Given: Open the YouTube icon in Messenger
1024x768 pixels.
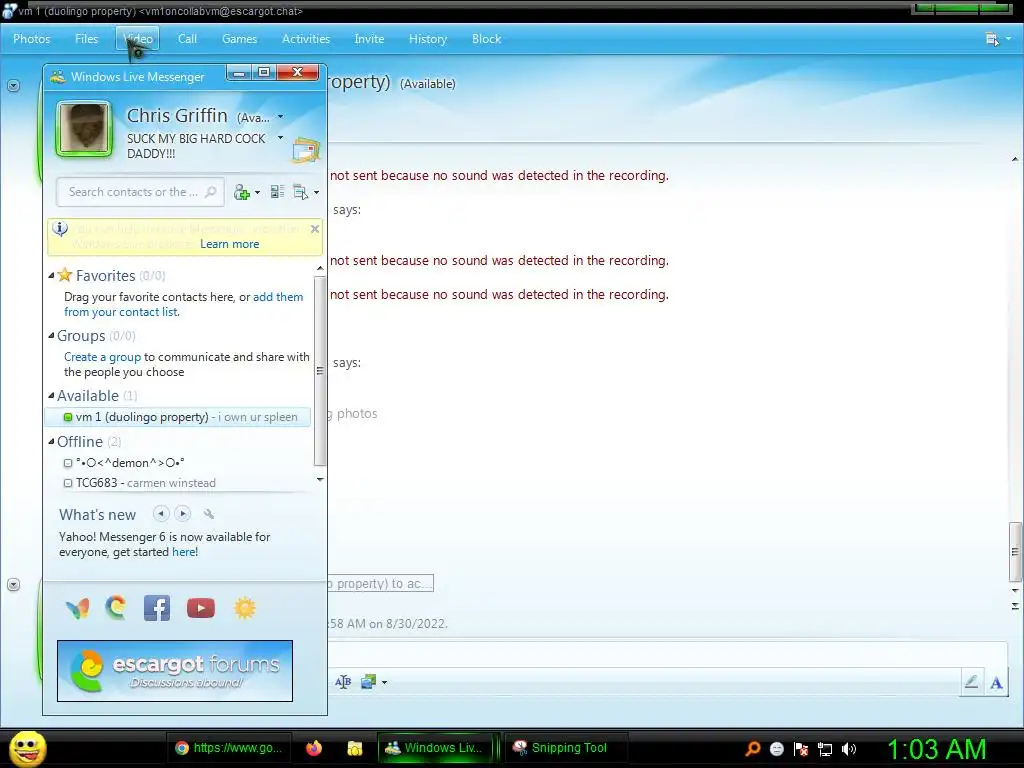Looking at the screenshot, I should click(x=200, y=608).
